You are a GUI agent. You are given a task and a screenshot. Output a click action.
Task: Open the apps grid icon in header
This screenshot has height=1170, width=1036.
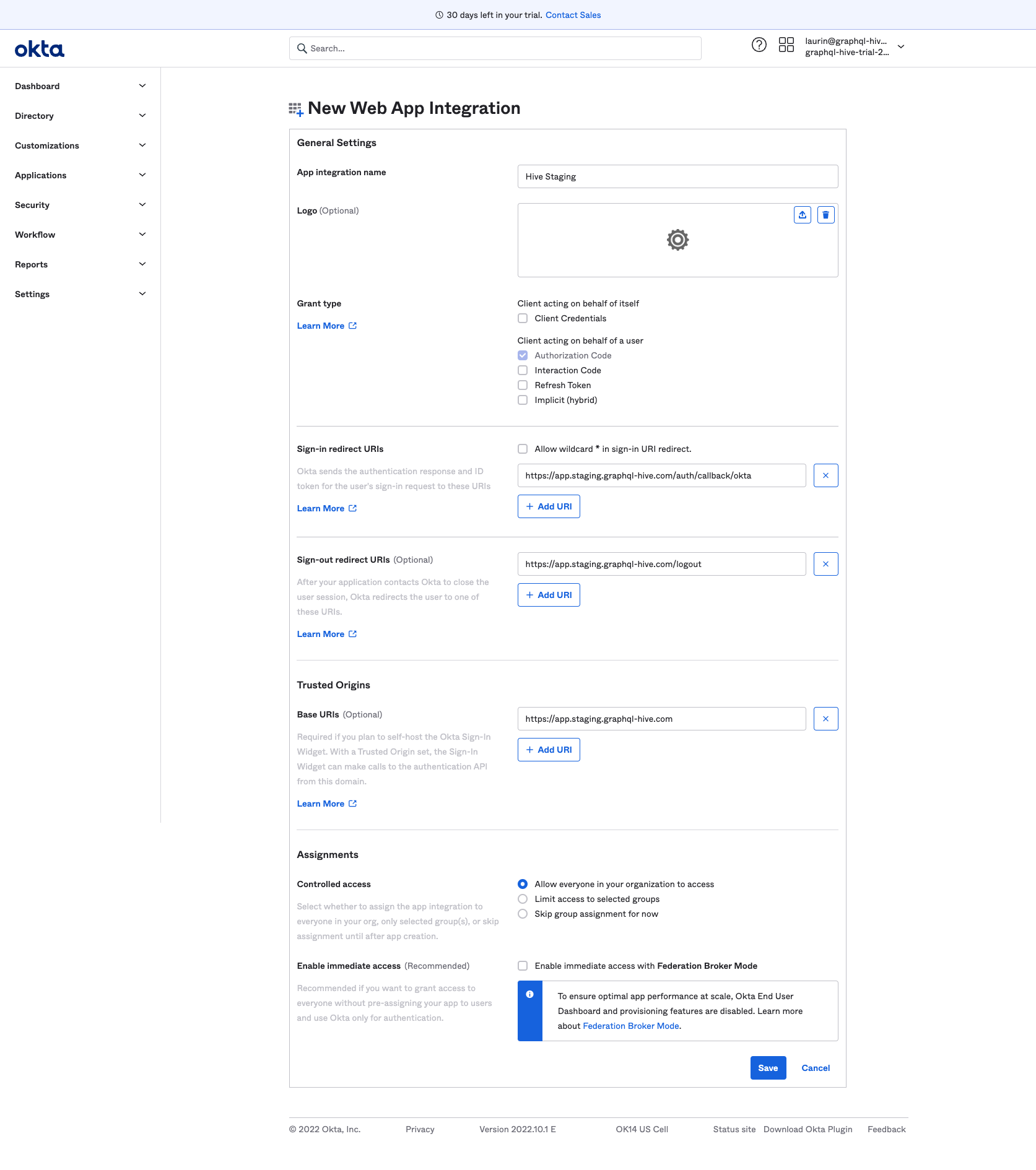coord(786,45)
